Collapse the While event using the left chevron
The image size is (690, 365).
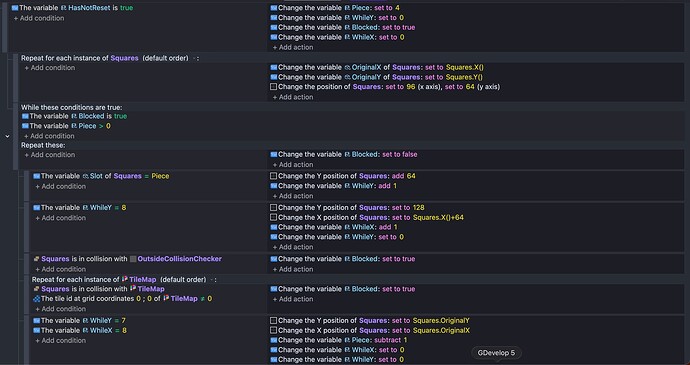click(x=7, y=136)
